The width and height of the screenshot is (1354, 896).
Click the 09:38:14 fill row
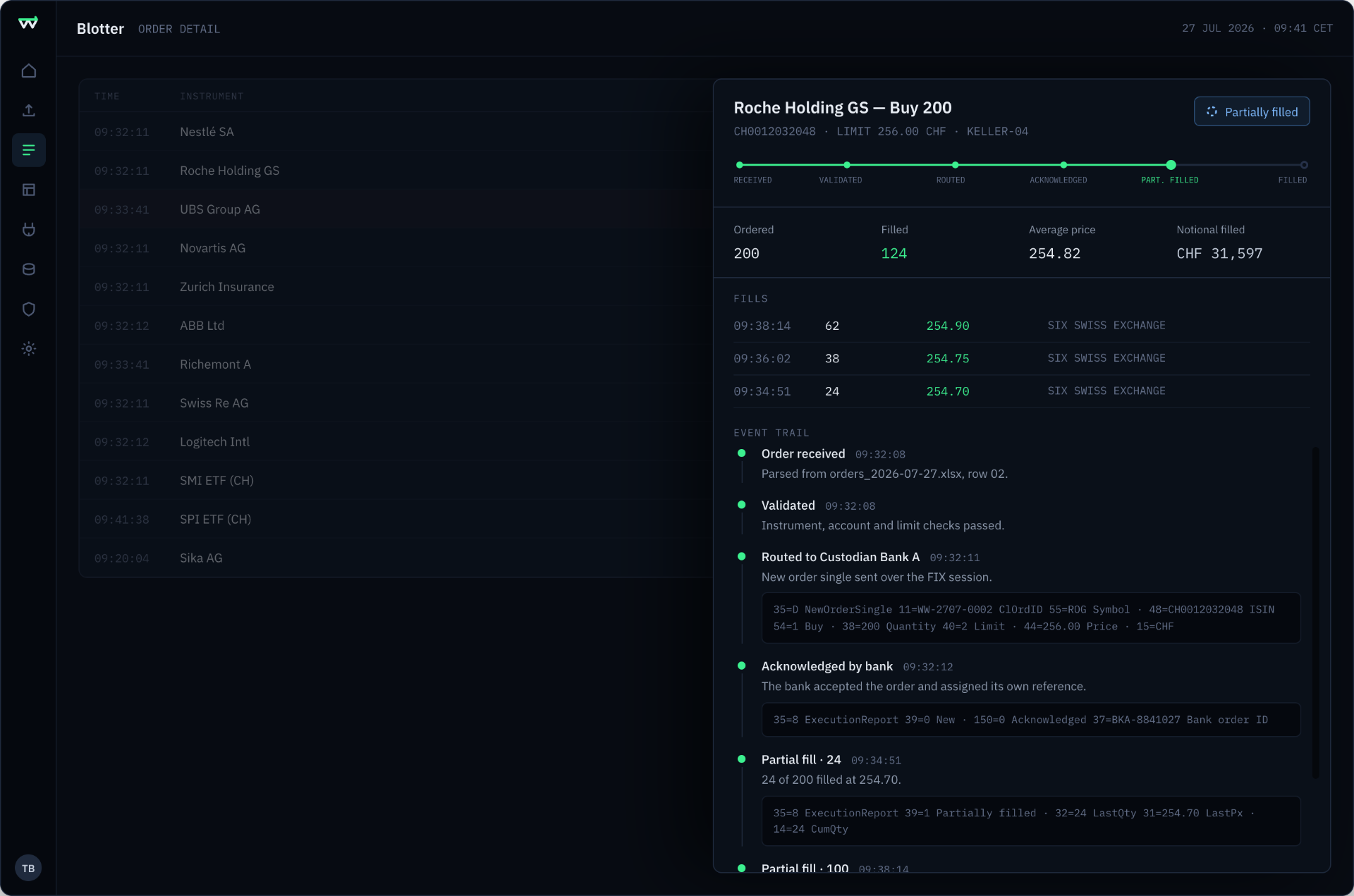point(1022,326)
